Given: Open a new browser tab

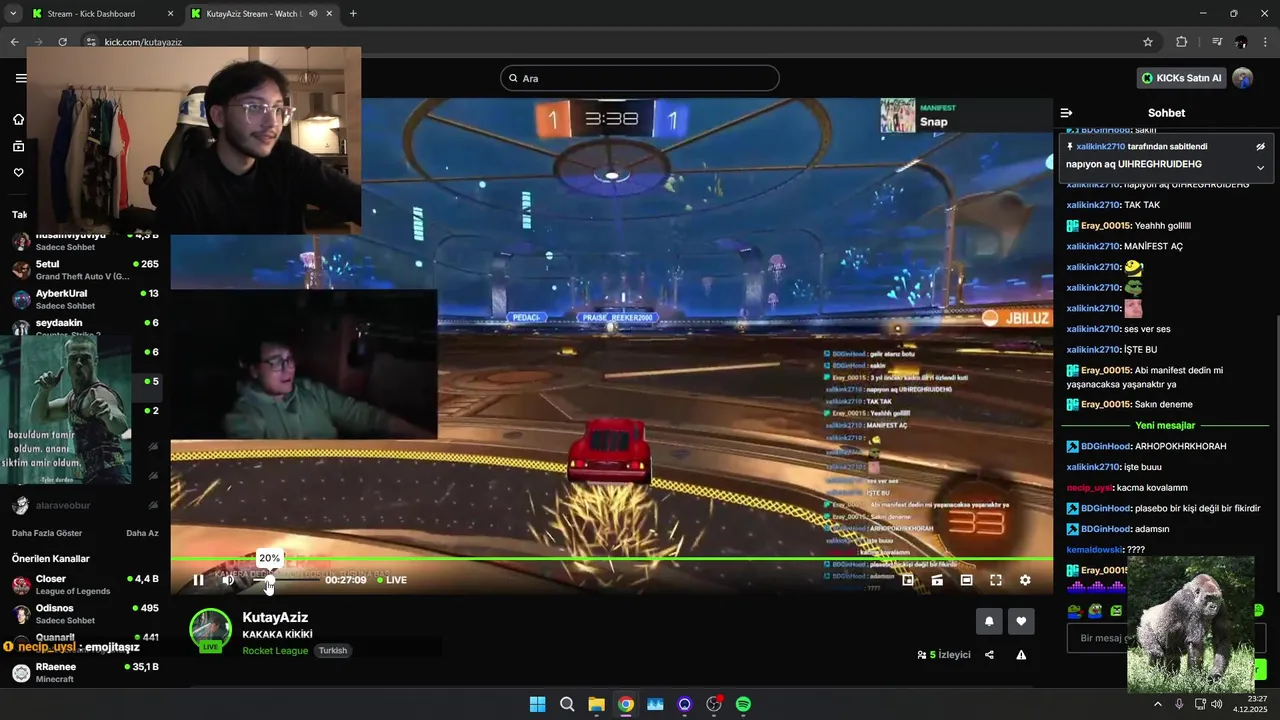Looking at the screenshot, I should 353,14.
